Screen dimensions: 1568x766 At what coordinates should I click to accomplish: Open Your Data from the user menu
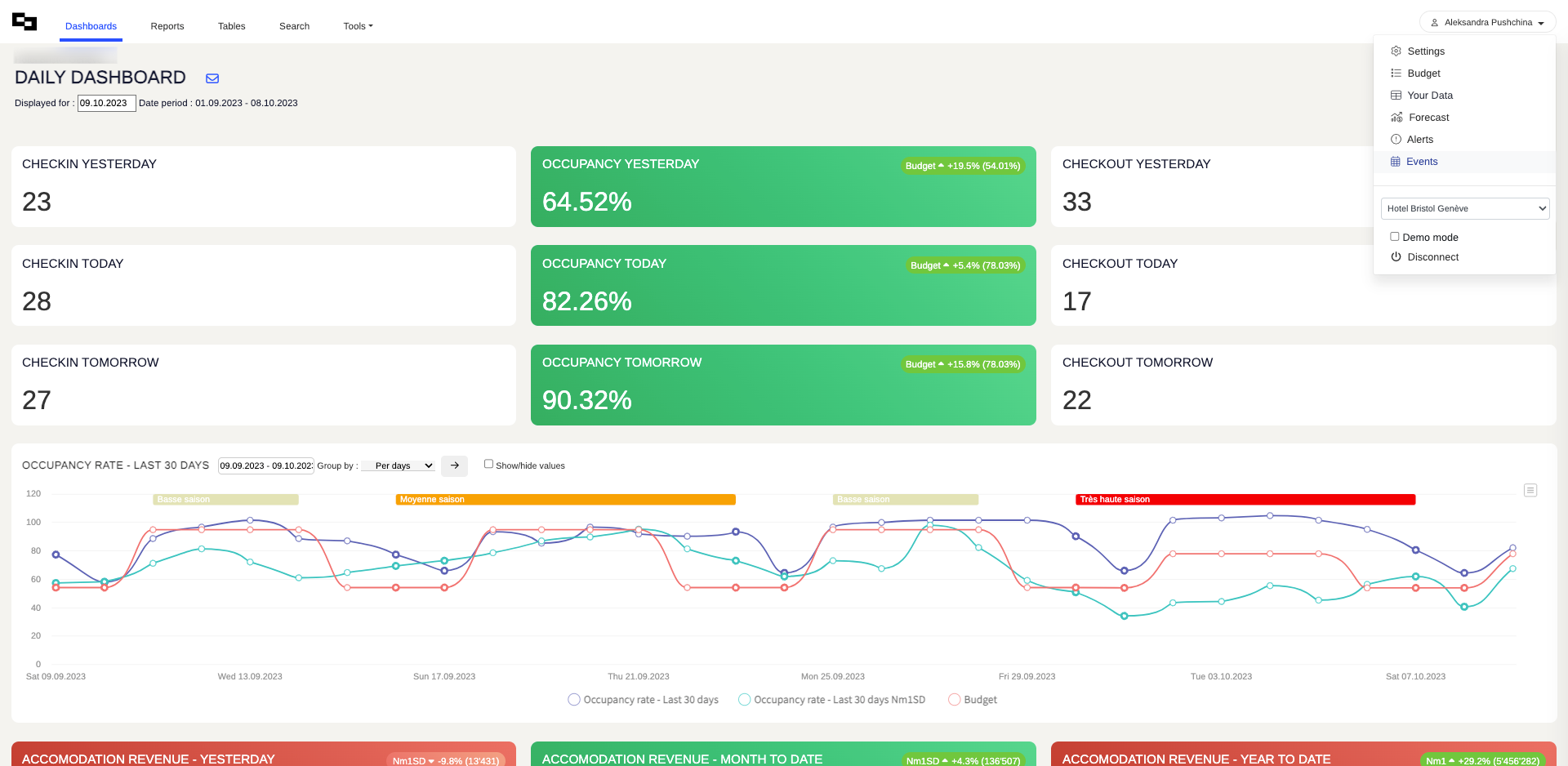pos(1429,96)
